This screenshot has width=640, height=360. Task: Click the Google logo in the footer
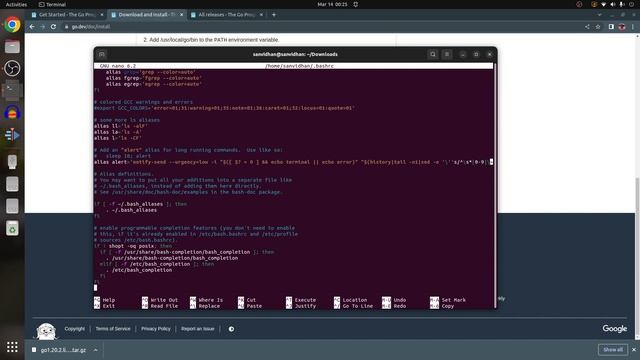(615, 329)
